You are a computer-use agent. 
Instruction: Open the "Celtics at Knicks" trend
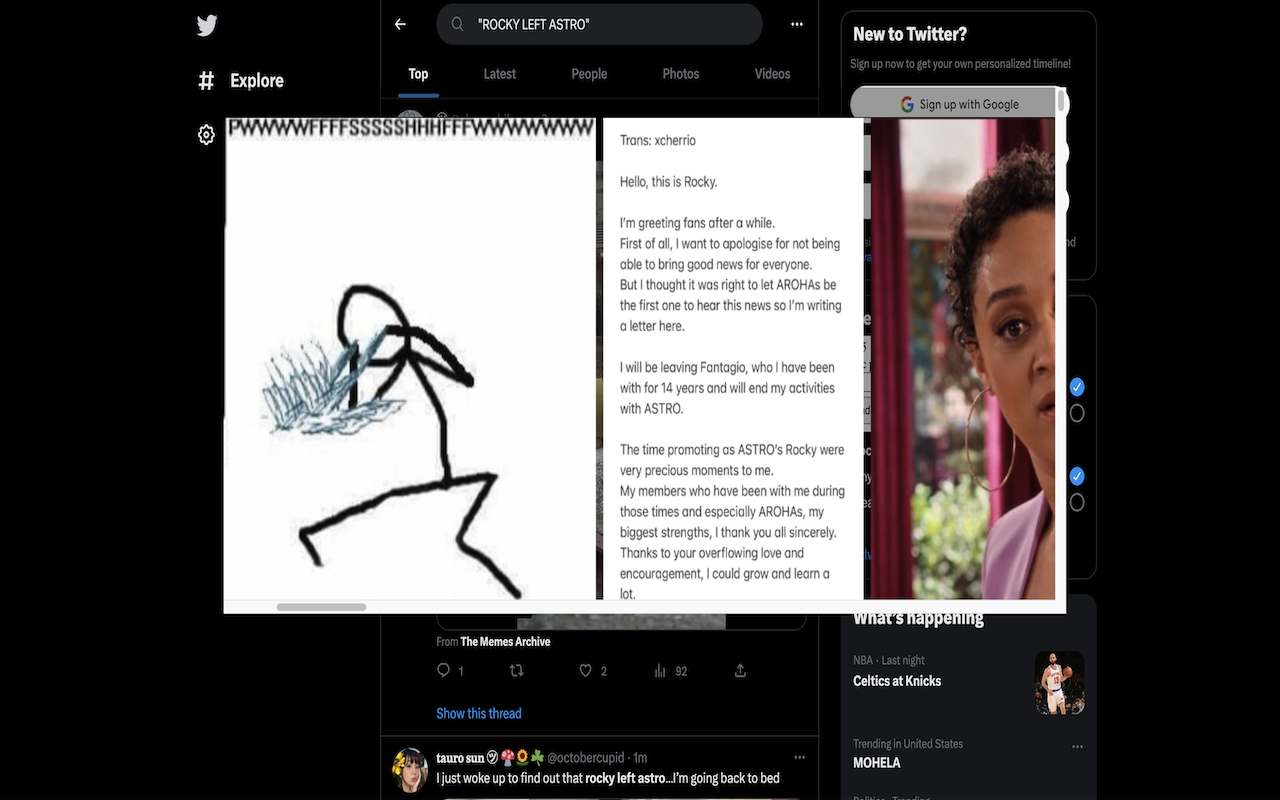(897, 681)
